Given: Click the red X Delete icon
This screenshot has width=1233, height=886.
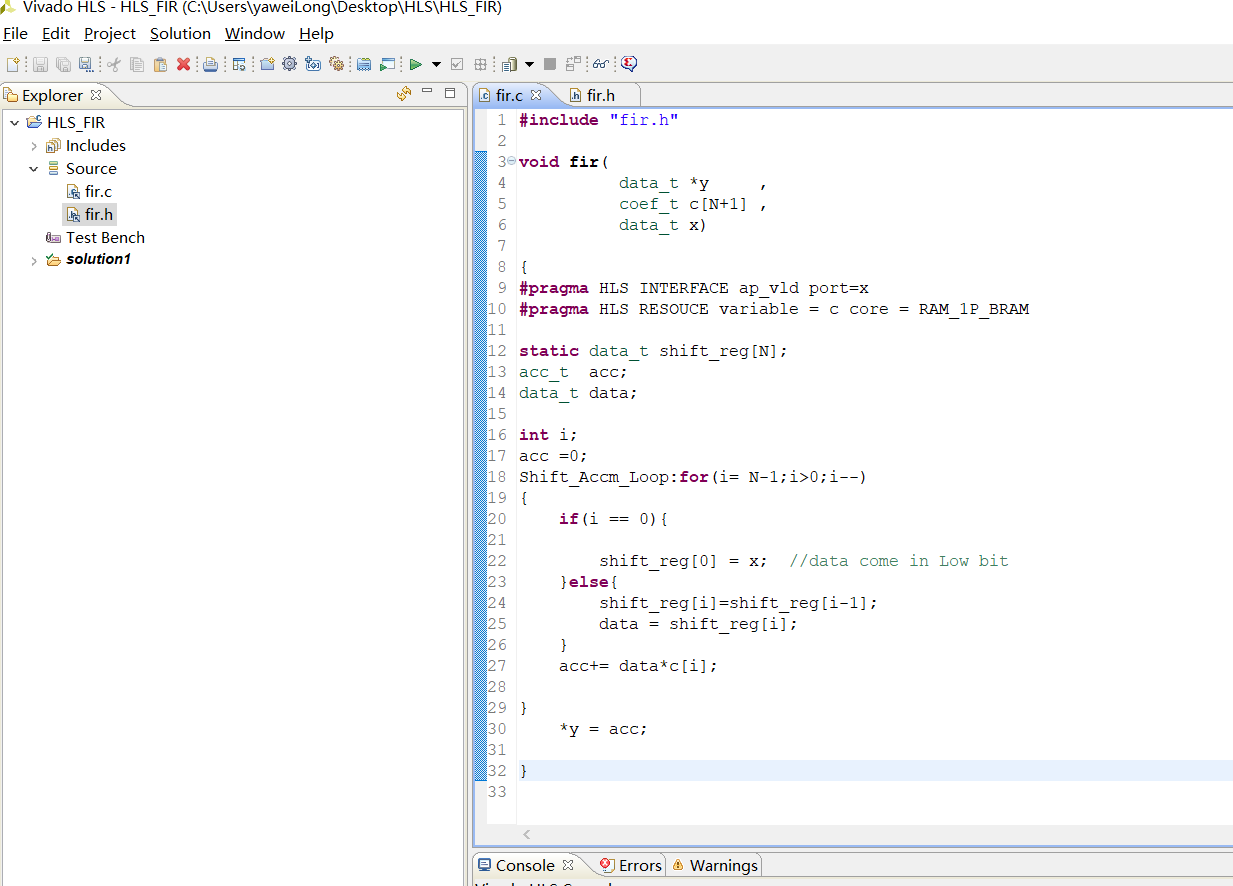Looking at the screenshot, I should tap(183, 64).
